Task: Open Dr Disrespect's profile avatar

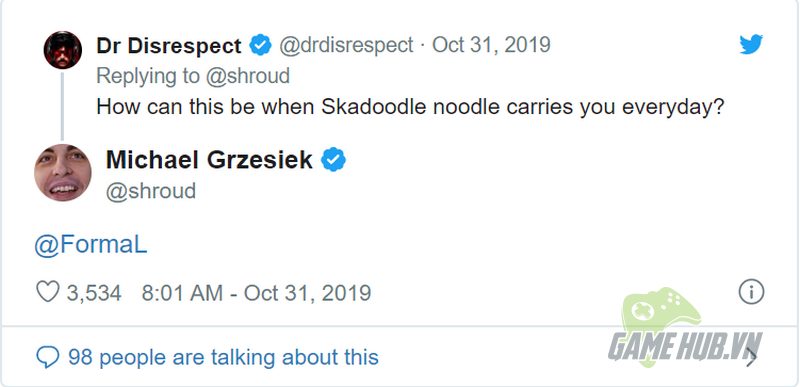Action: pyautogui.click(x=63, y=50)
